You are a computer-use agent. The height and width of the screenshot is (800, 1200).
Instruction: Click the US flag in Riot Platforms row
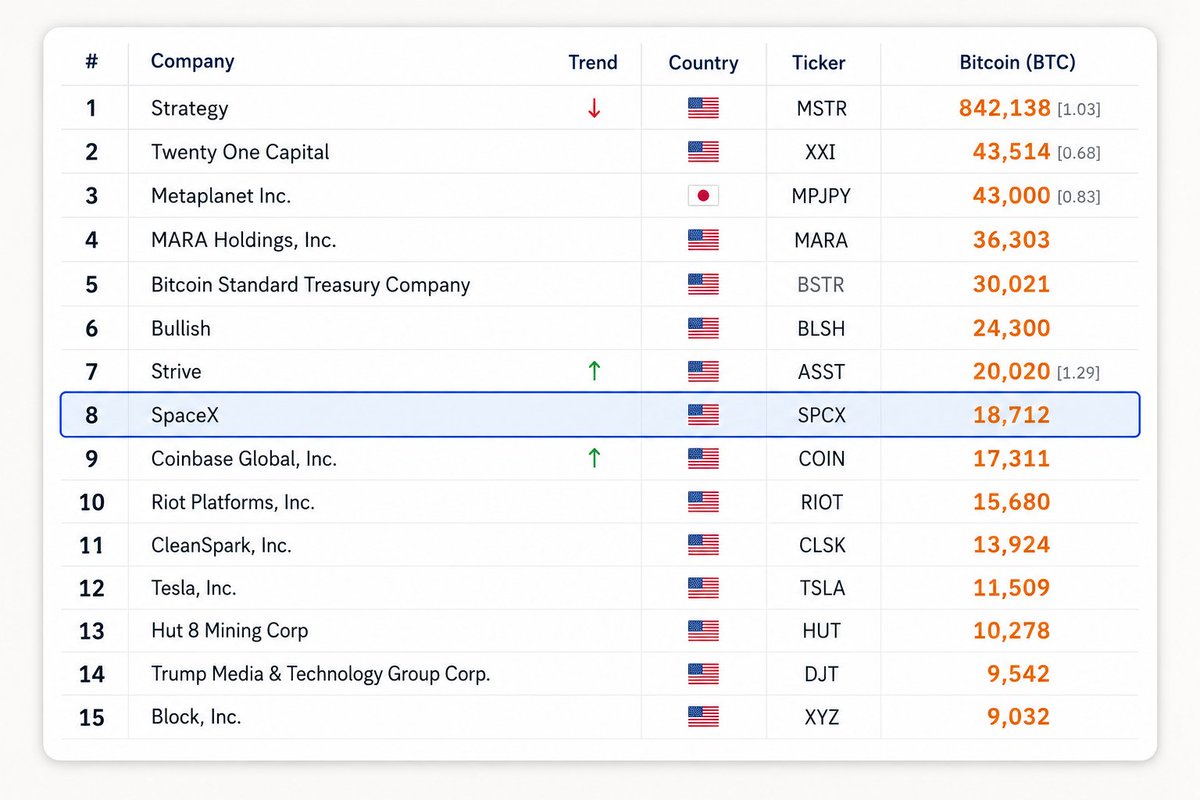pyautogui.click(x=703, y=502)
